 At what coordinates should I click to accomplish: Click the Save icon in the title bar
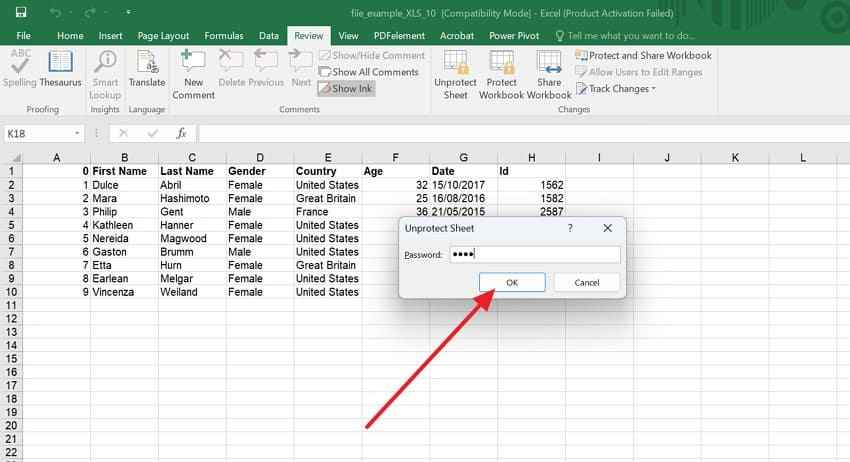tap(21, 12)
